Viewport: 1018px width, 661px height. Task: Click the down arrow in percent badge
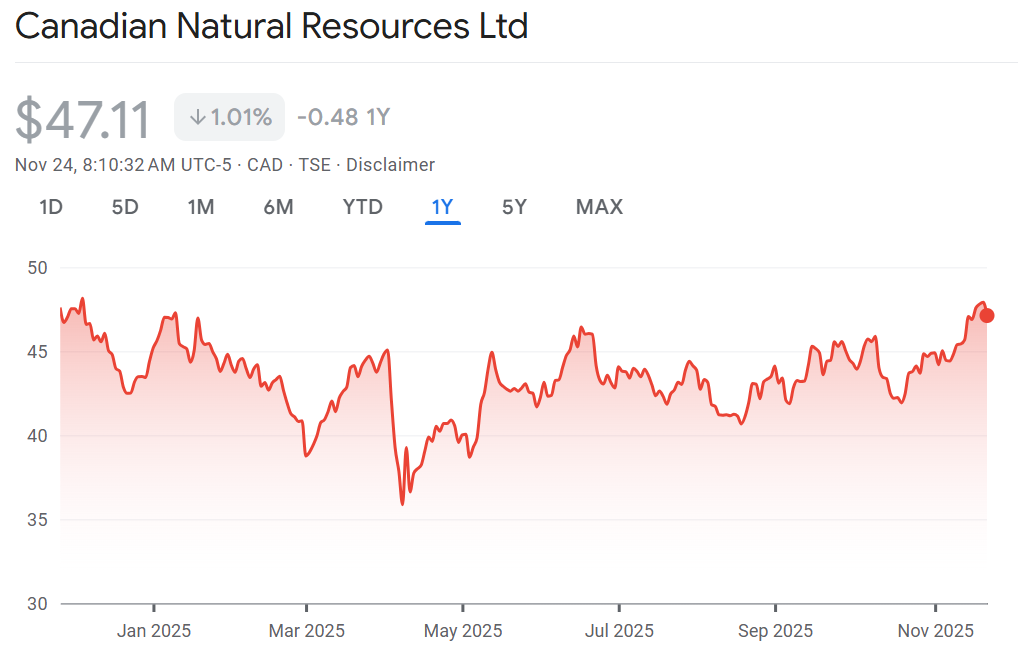(197, 117)
